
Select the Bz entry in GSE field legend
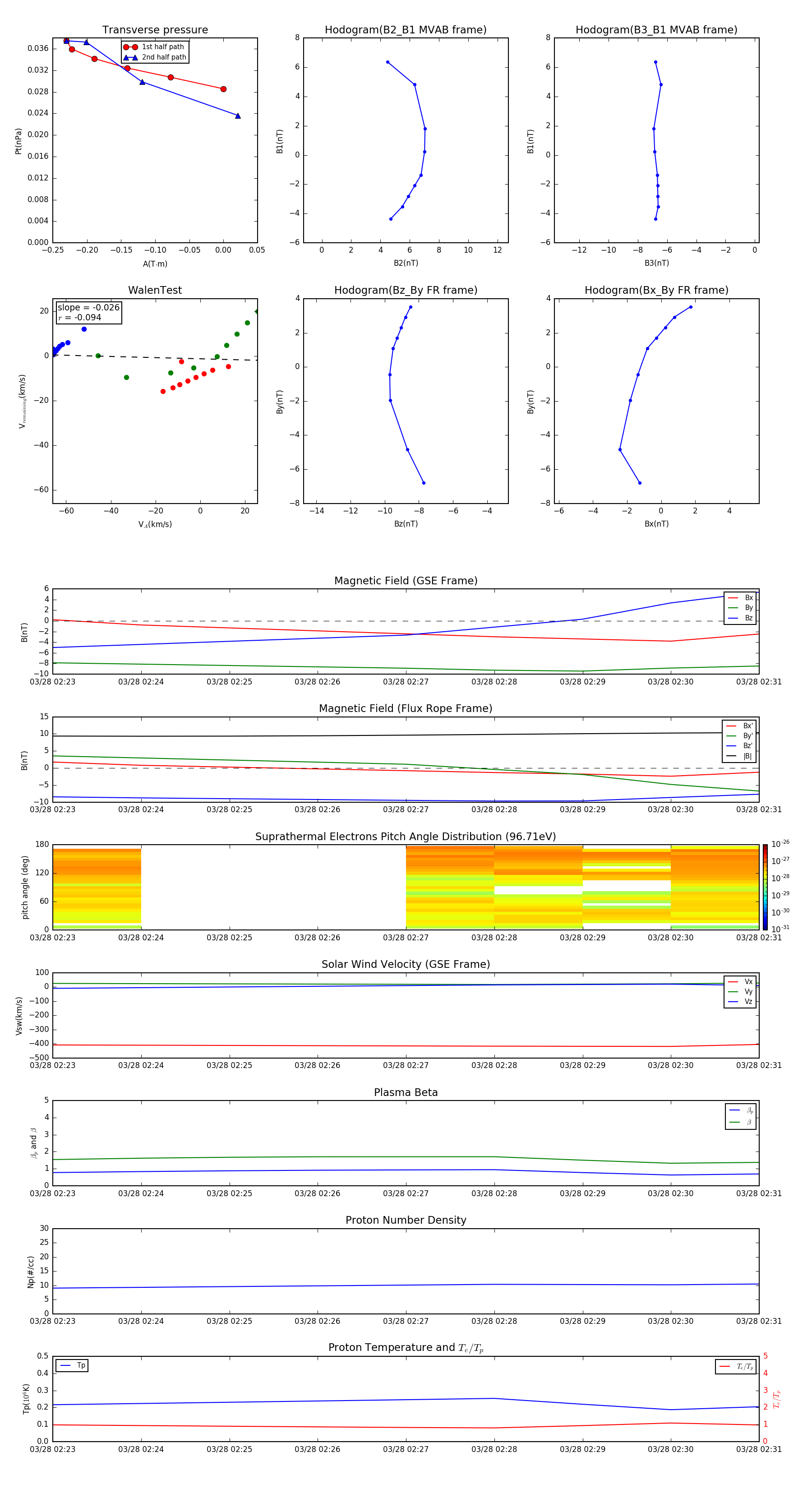point(740,618)
